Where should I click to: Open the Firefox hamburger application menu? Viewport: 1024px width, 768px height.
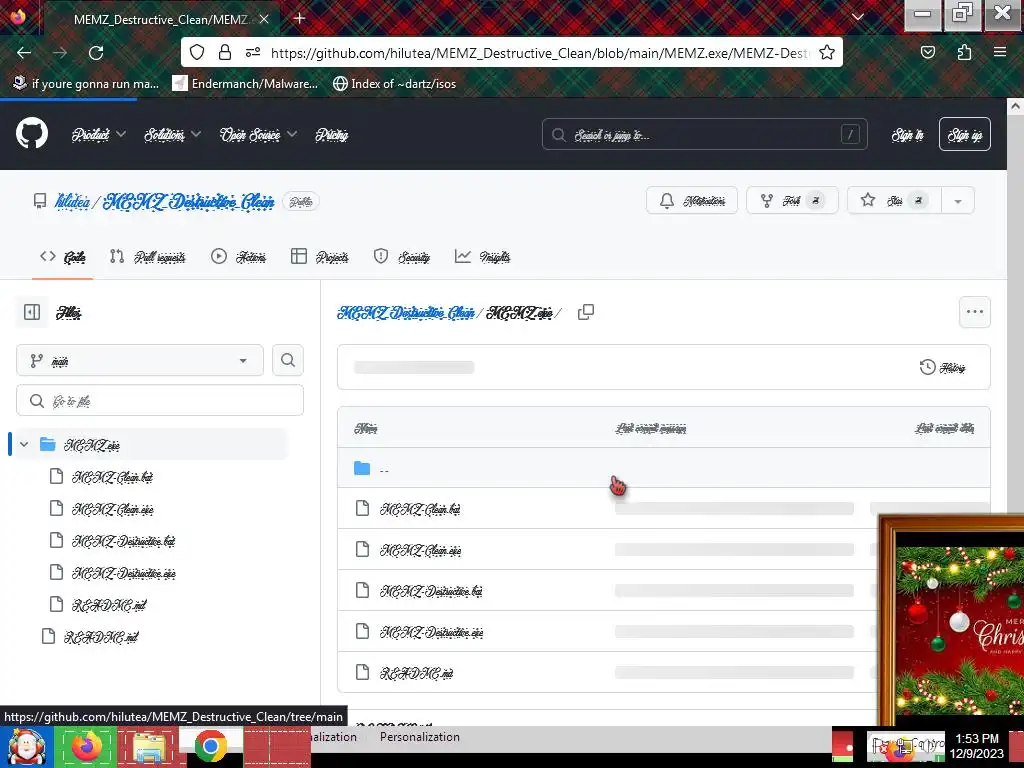point(1000,52)
